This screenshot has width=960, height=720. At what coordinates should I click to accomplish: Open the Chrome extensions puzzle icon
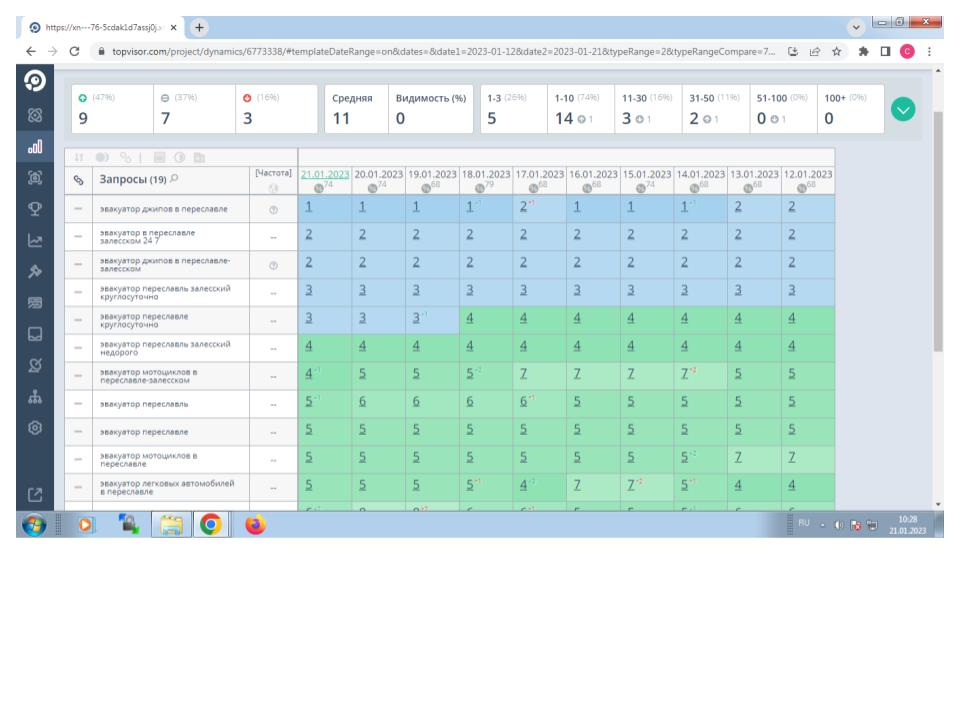tap(863, 51)
